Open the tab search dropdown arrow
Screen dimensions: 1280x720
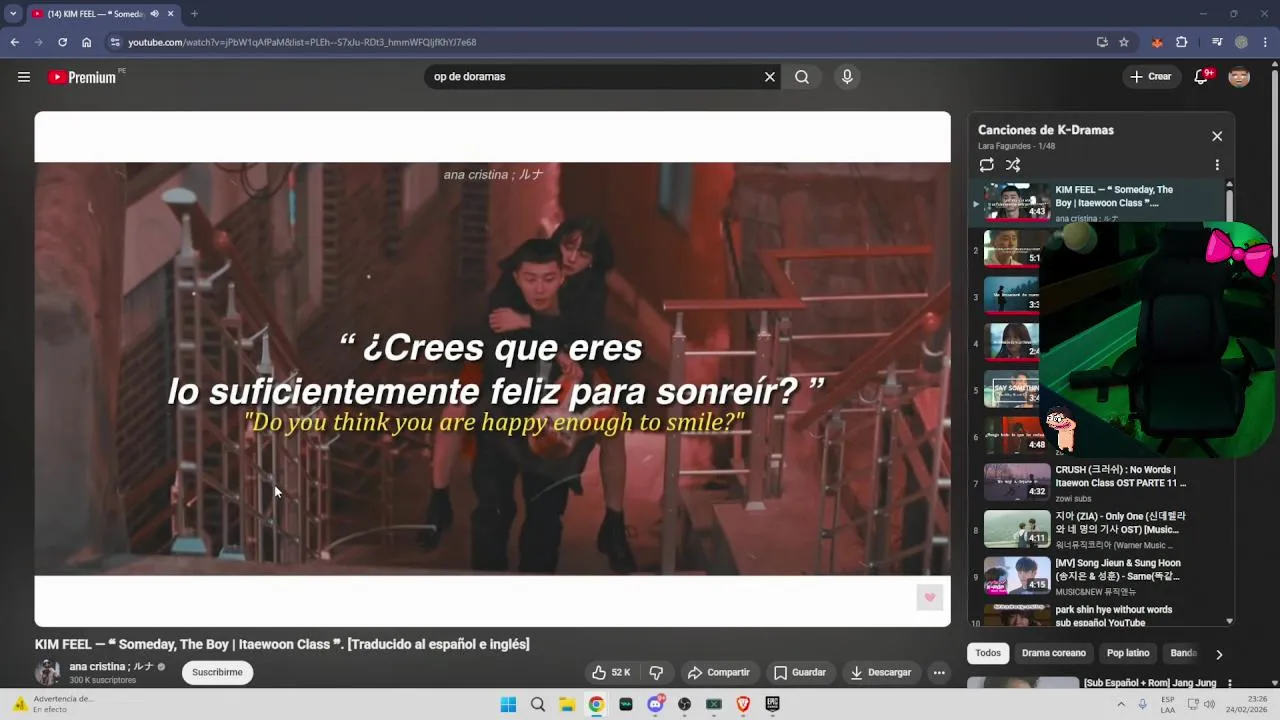click(x=13, y=14)
